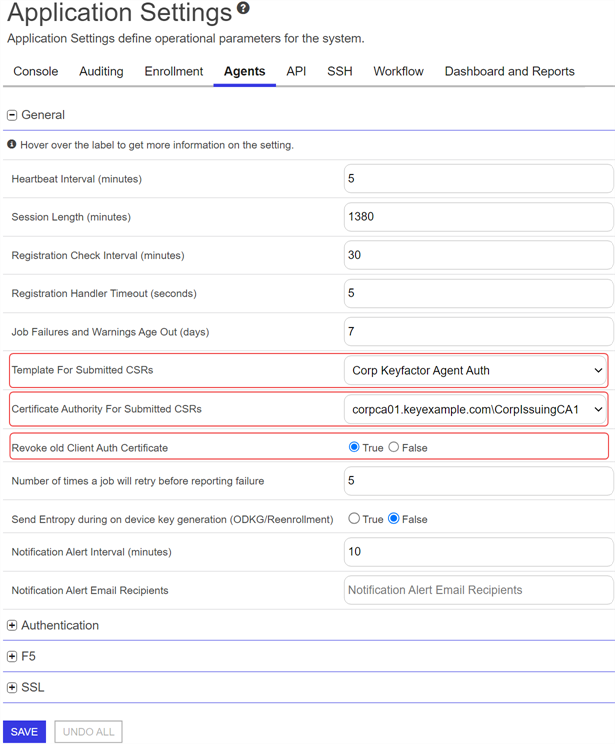The image size is (615, 744).
Task: Click the Heartbeat Interval input field
Action: (x=478, y=179)
